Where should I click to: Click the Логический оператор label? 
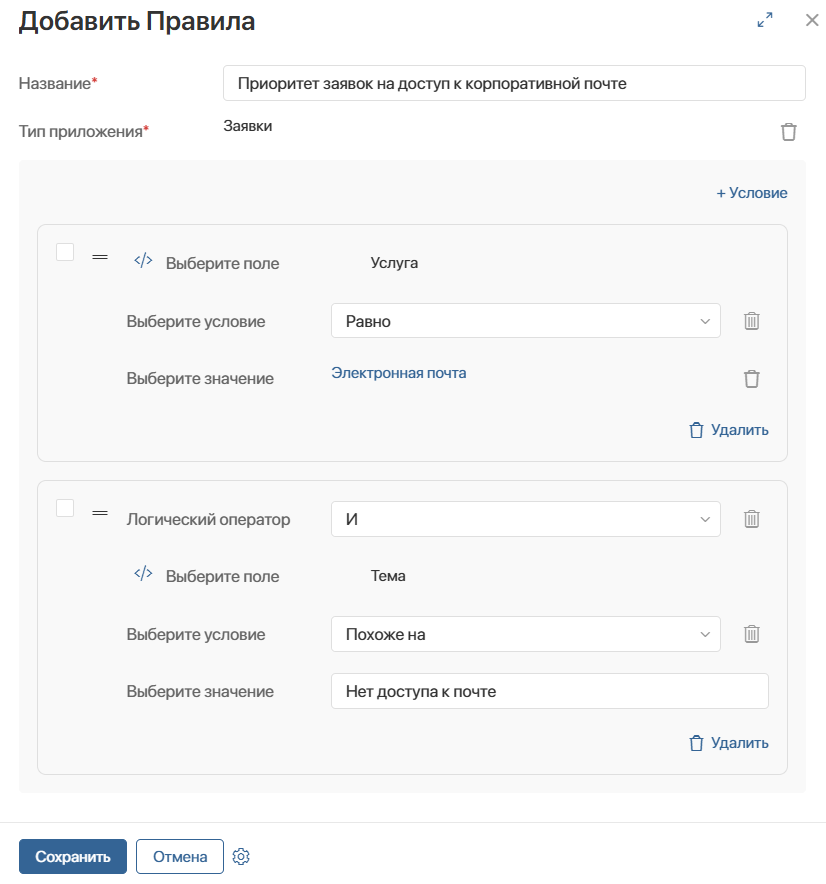click(x=208, y=519)
